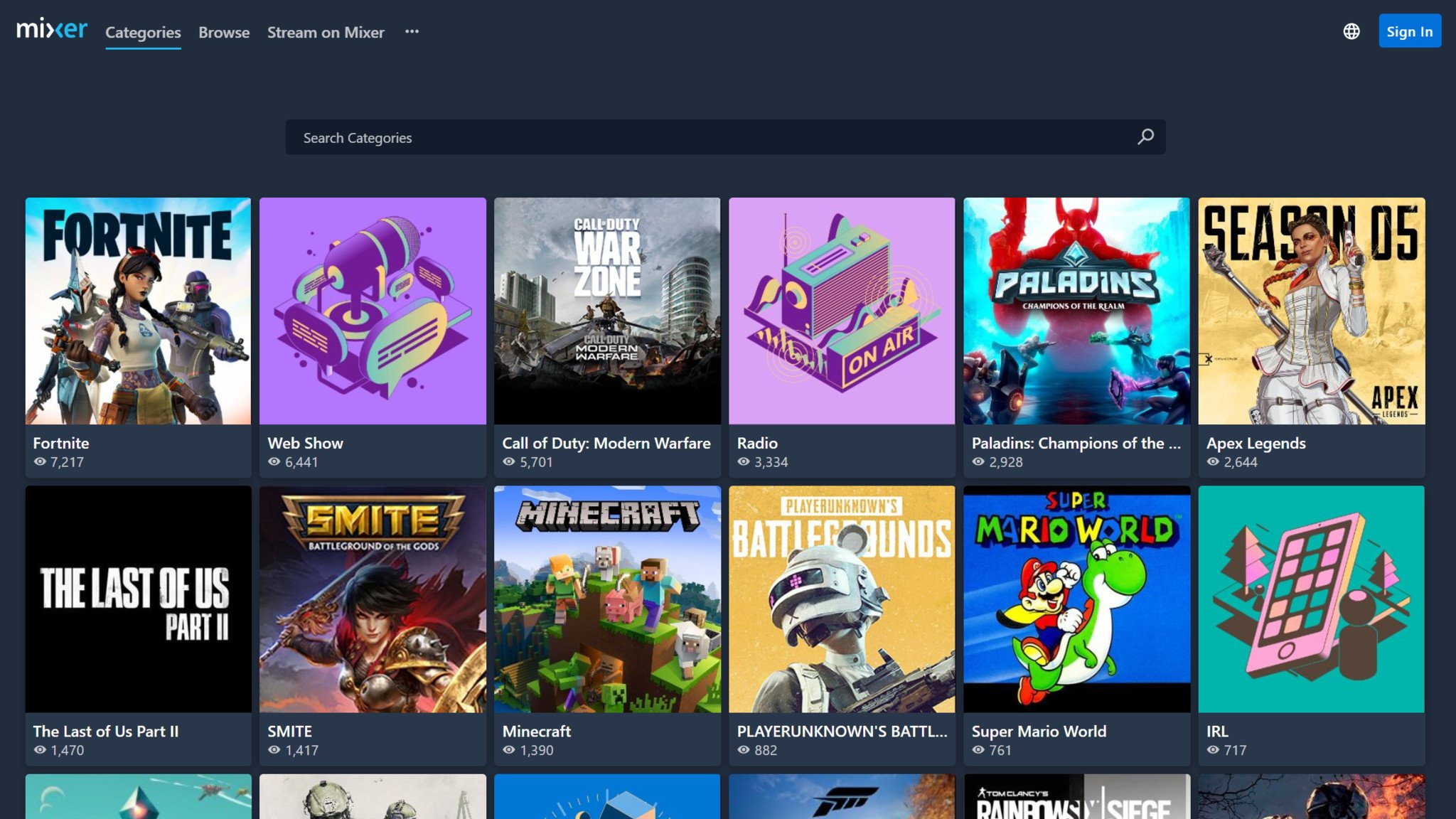Click Call of Duty: Modern Warfare title

pyautogui.click(x=606, y=443)
